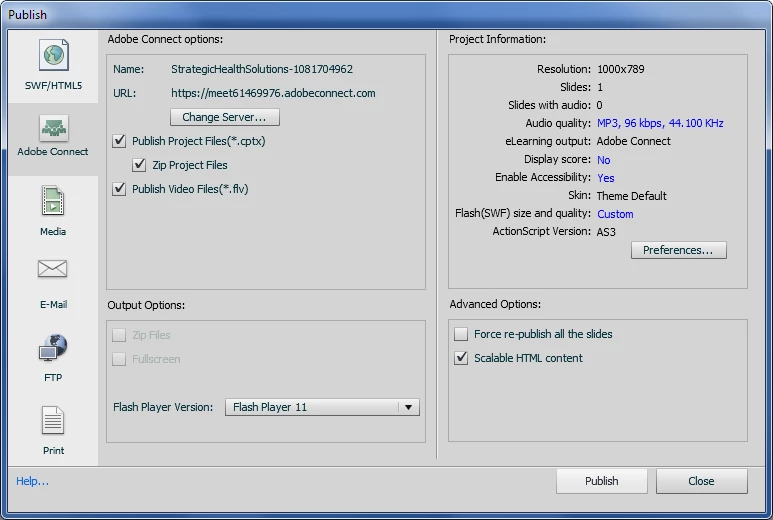
Task: Click the name StrategicHealthSolutions-1081704962
Action: (x=262, y=69)
